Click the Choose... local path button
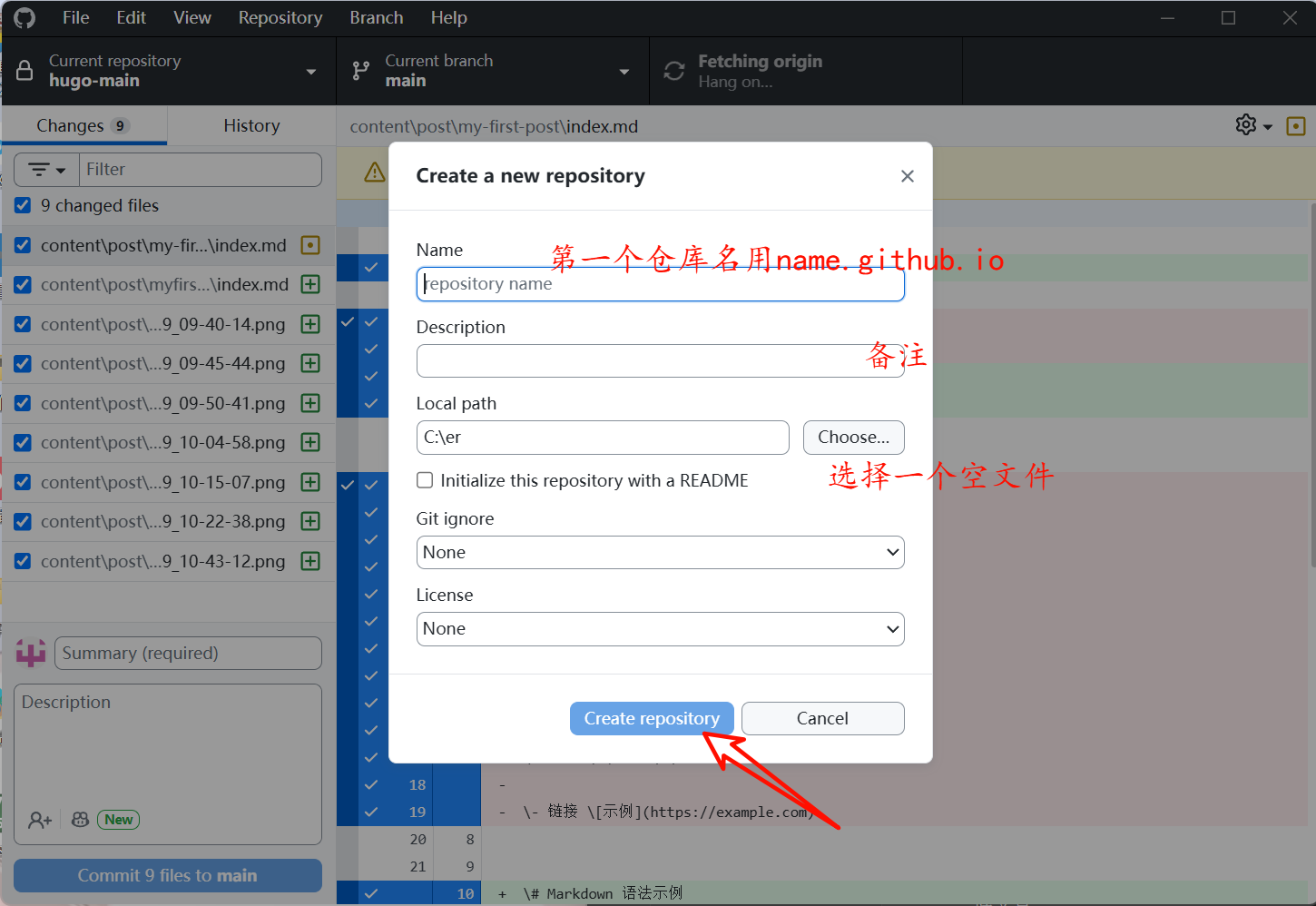This screenshot has height=906, width=1316. coord(853,438)
